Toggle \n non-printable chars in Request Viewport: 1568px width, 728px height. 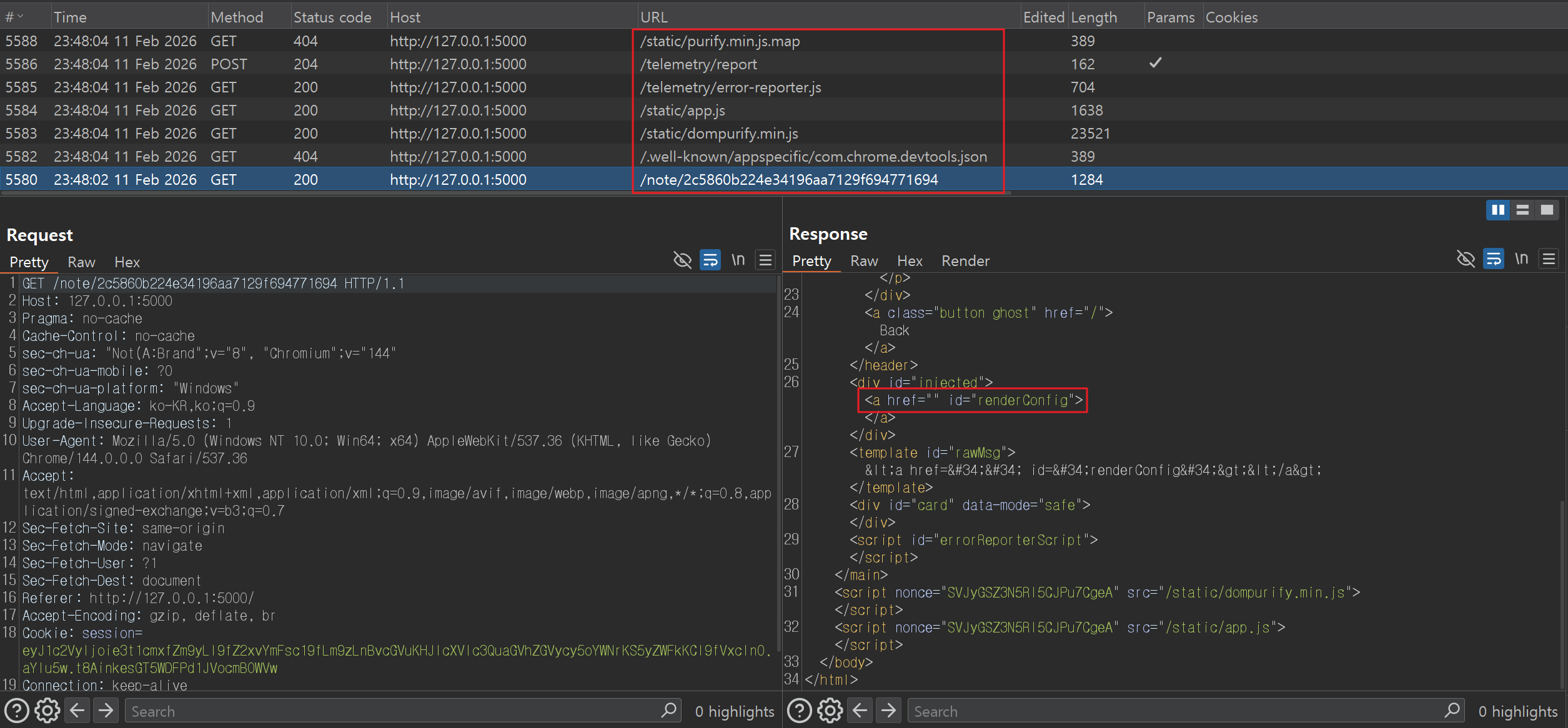click(738, 260)
